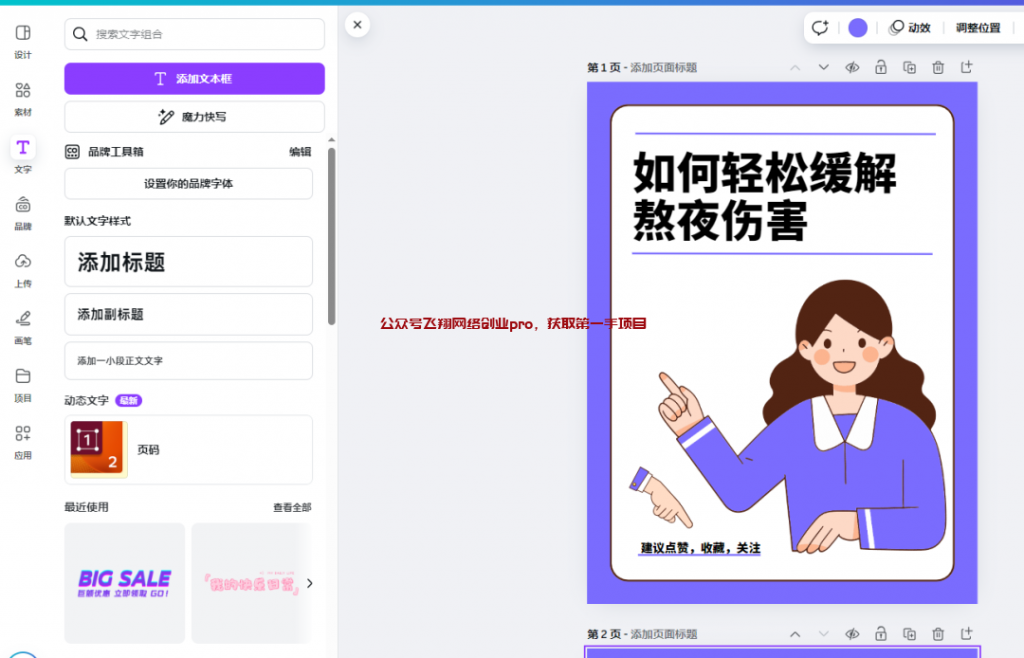Click the 魔力快写 magic write button
1024x658 pixels.
click(x=194, y=117)
